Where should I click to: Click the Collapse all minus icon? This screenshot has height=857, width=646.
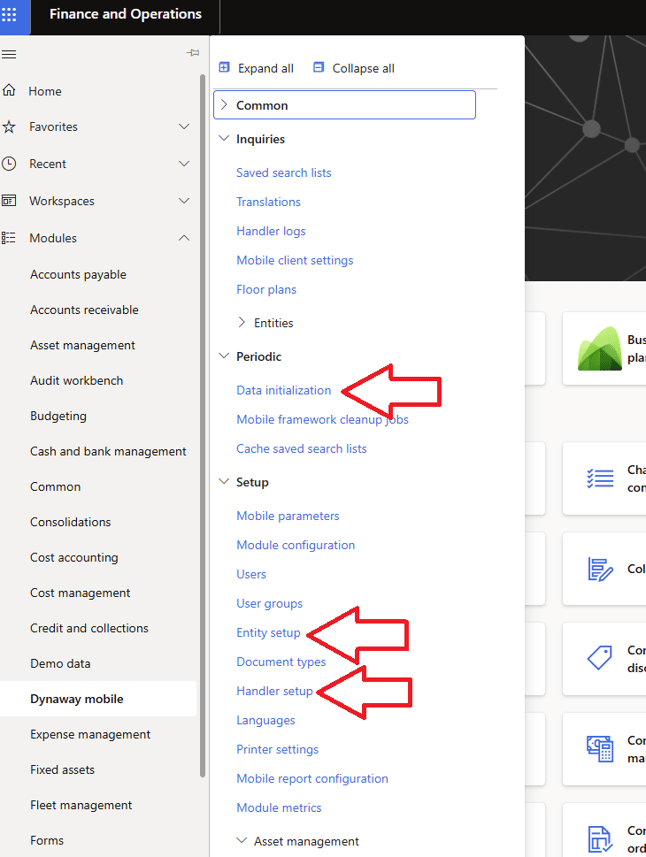[318, 67]
